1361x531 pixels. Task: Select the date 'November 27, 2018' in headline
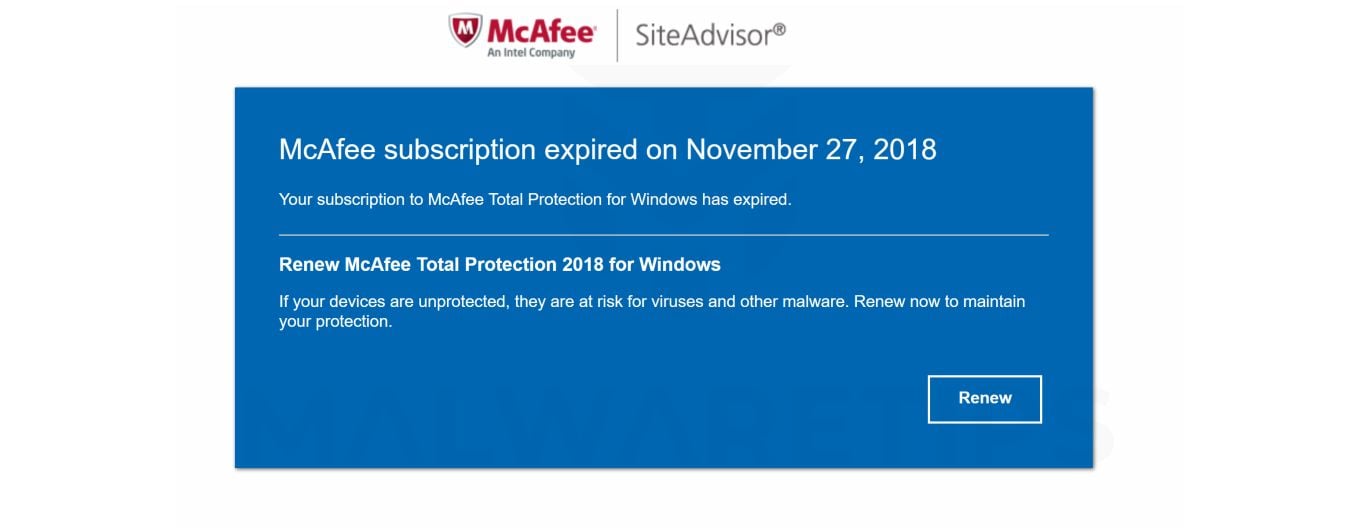point(811,150)
